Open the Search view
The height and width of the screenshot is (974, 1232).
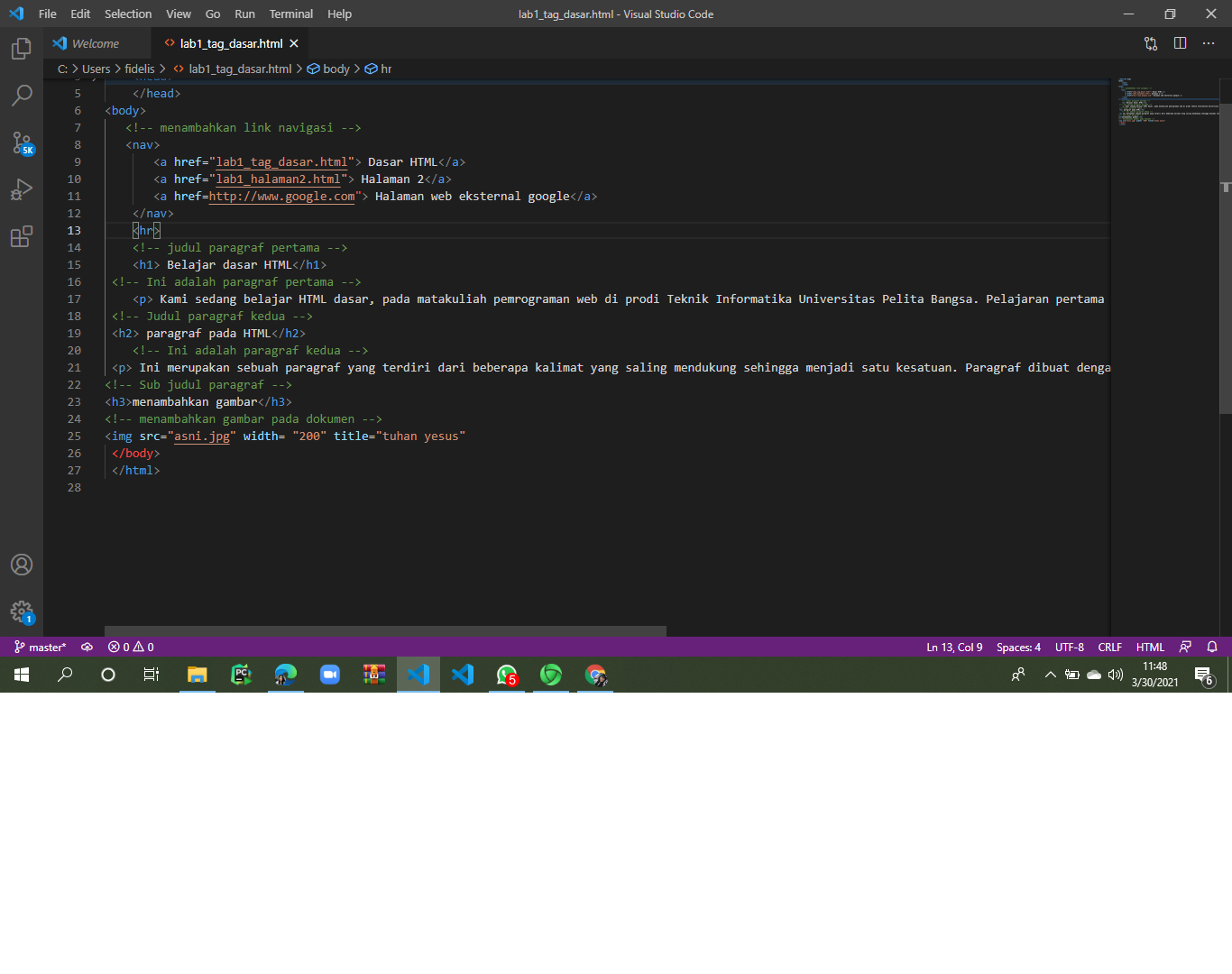pos(22,96)
